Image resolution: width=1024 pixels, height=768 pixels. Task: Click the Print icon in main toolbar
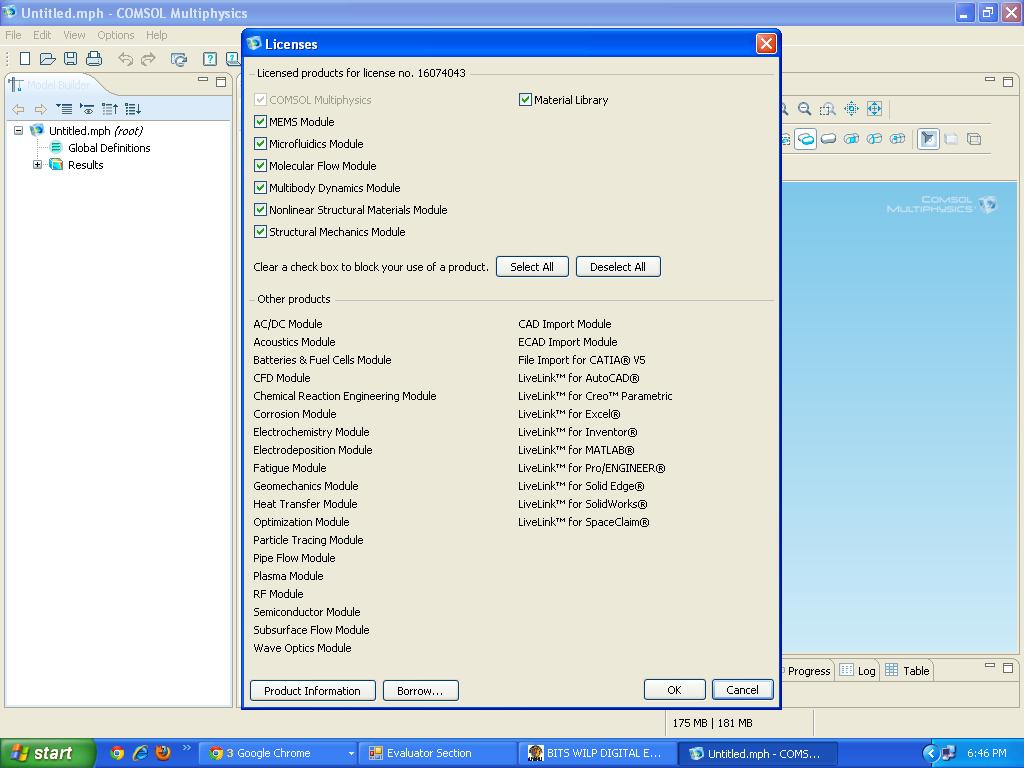click(93, 59)
